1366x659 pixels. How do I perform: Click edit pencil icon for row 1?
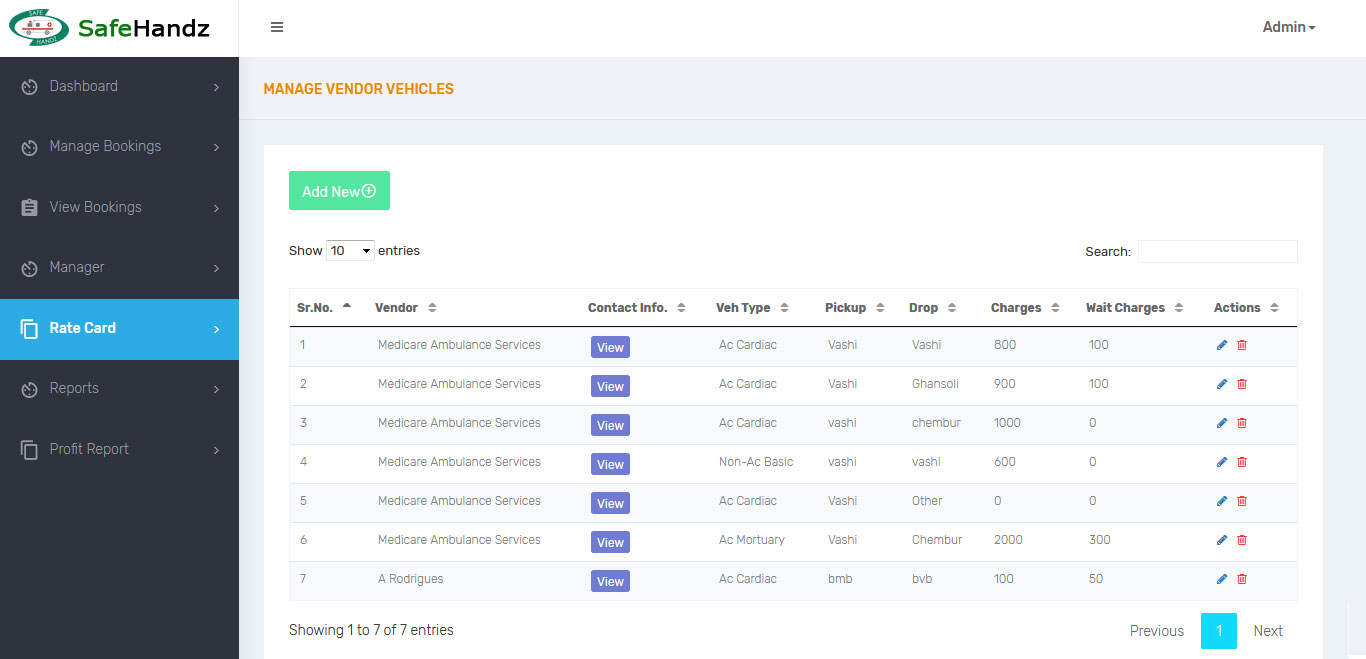tap(1222, 345)
